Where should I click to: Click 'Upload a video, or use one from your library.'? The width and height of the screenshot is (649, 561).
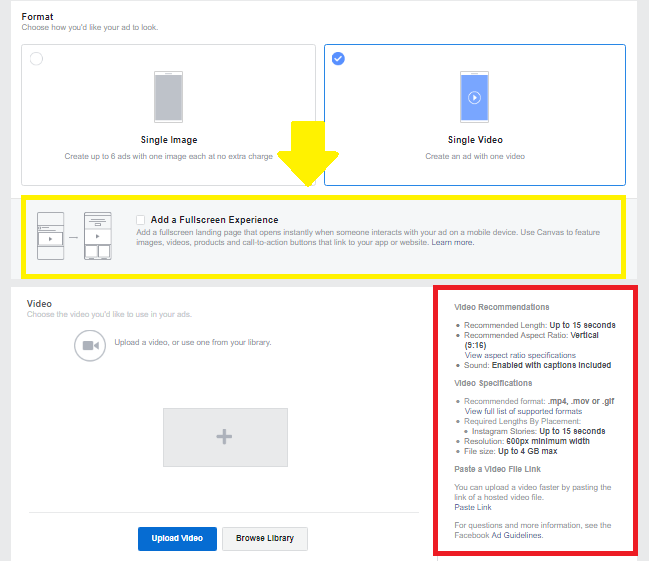(193, 342)
